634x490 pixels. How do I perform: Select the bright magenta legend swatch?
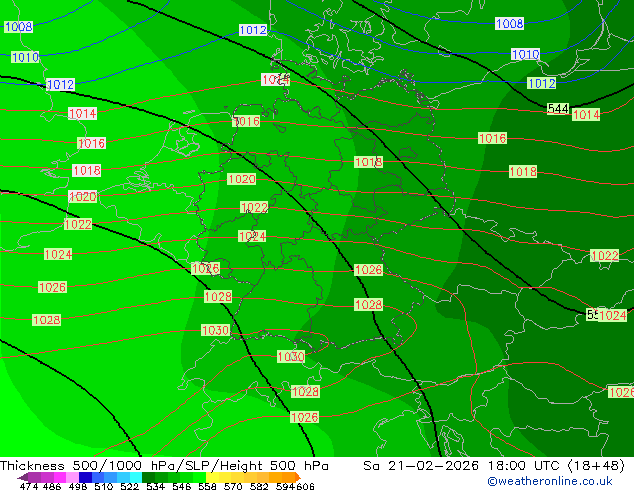60,477
